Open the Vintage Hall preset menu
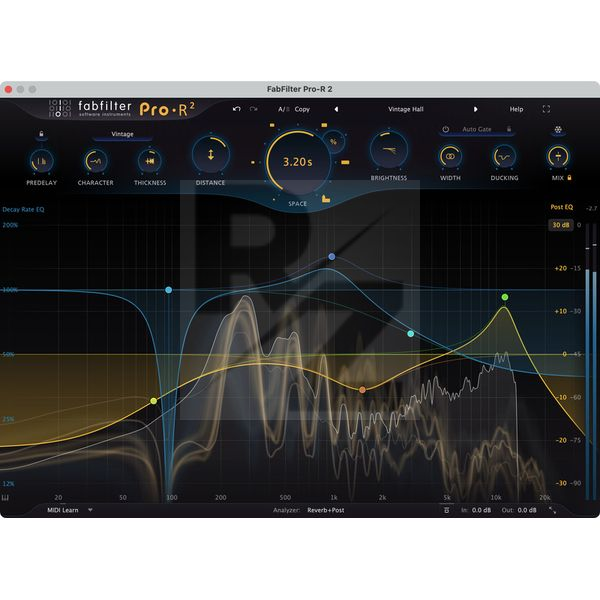This screenshot has width=600, height=600. point(406,109)
